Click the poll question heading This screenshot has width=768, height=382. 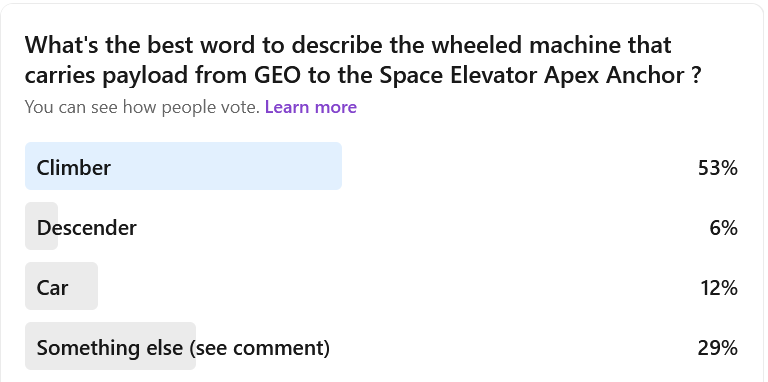pyautogui.click(x=363, y=60)
